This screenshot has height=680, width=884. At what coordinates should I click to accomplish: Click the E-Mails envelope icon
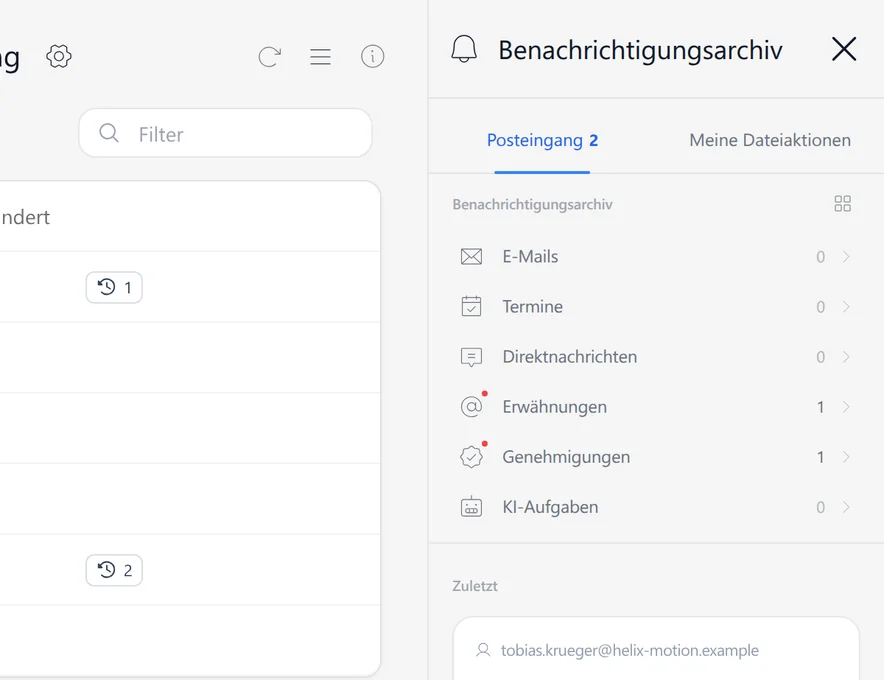(471, 257)
